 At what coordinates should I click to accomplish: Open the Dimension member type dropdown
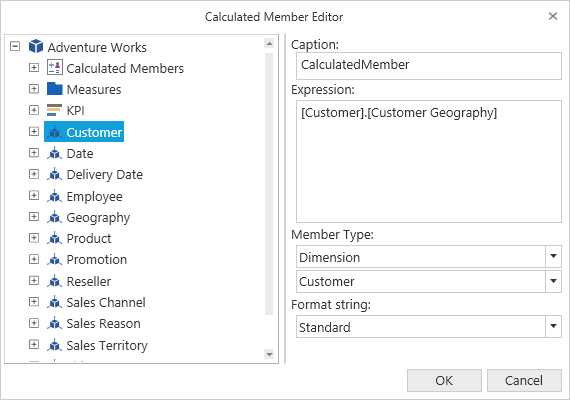point(553,257)
